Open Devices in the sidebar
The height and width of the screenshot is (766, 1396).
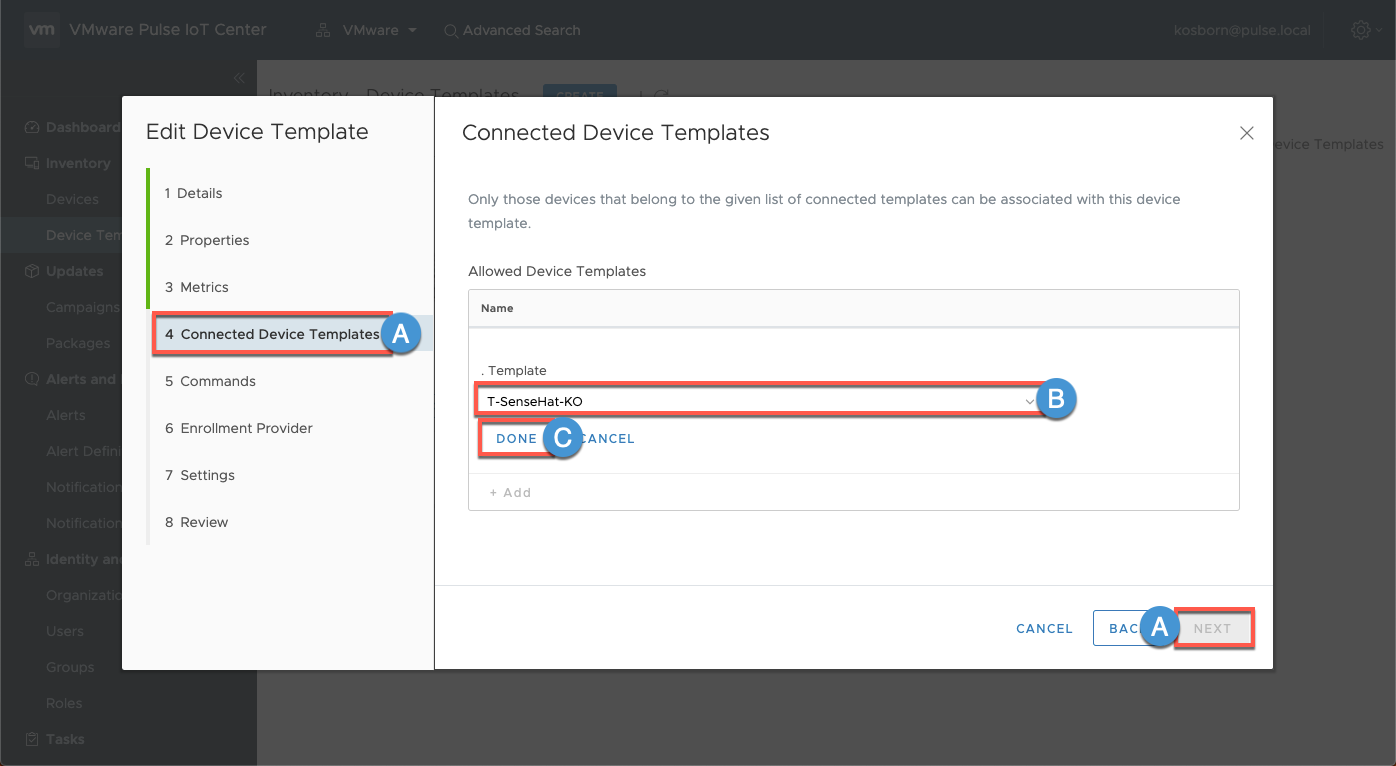[72, 199]
